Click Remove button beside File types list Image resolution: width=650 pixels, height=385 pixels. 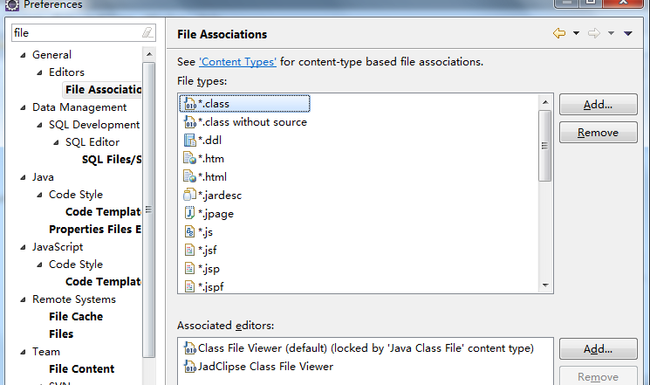(x=598, y=133)
